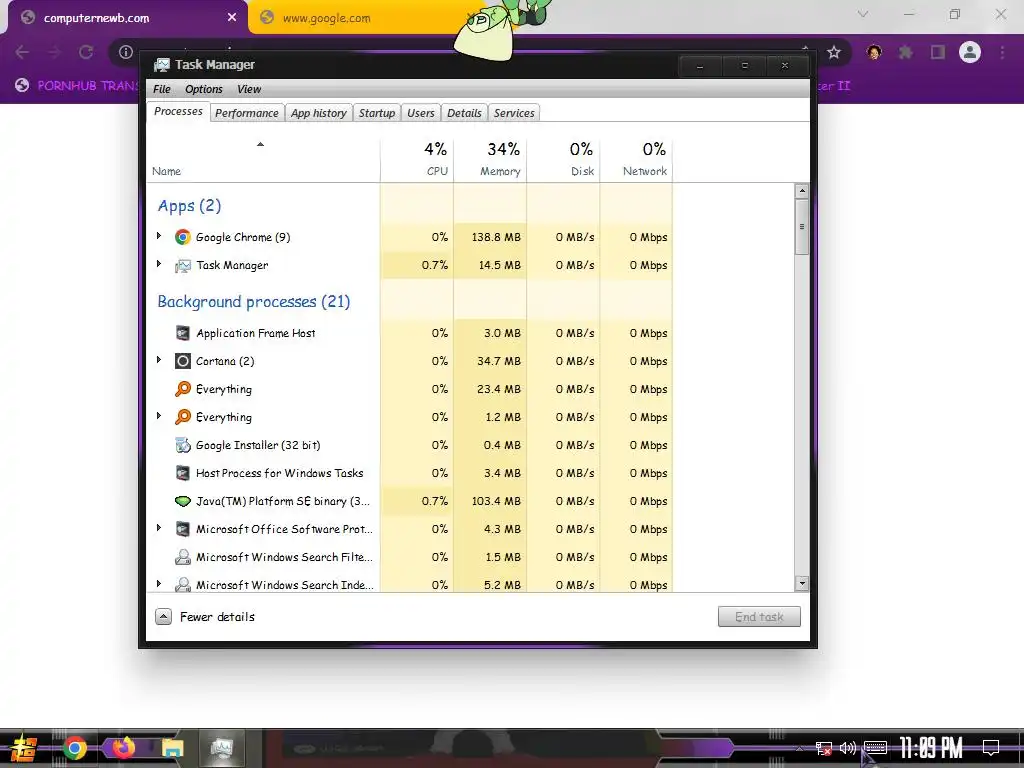Viewport: 1024px width, 768px height.
Task: Click Microsoft Office Software Protection icon
Action: click(183, 529)
